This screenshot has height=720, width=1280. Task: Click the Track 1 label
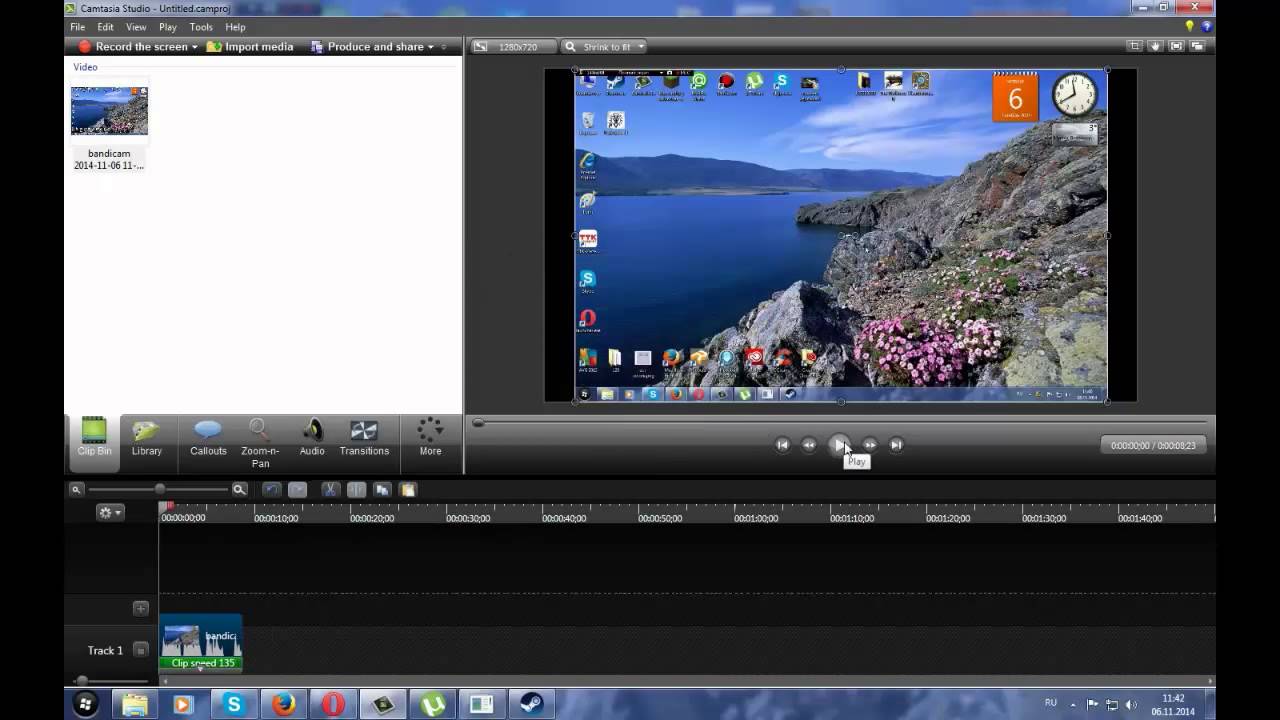[x=105, y=650]
